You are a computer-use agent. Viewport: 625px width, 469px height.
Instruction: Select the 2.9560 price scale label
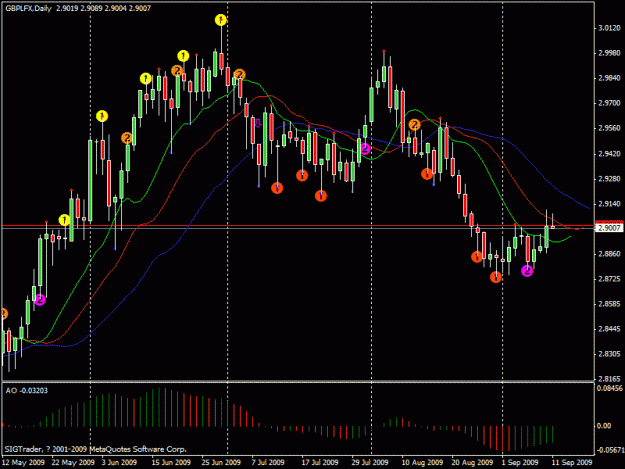(x=609, y=128)
